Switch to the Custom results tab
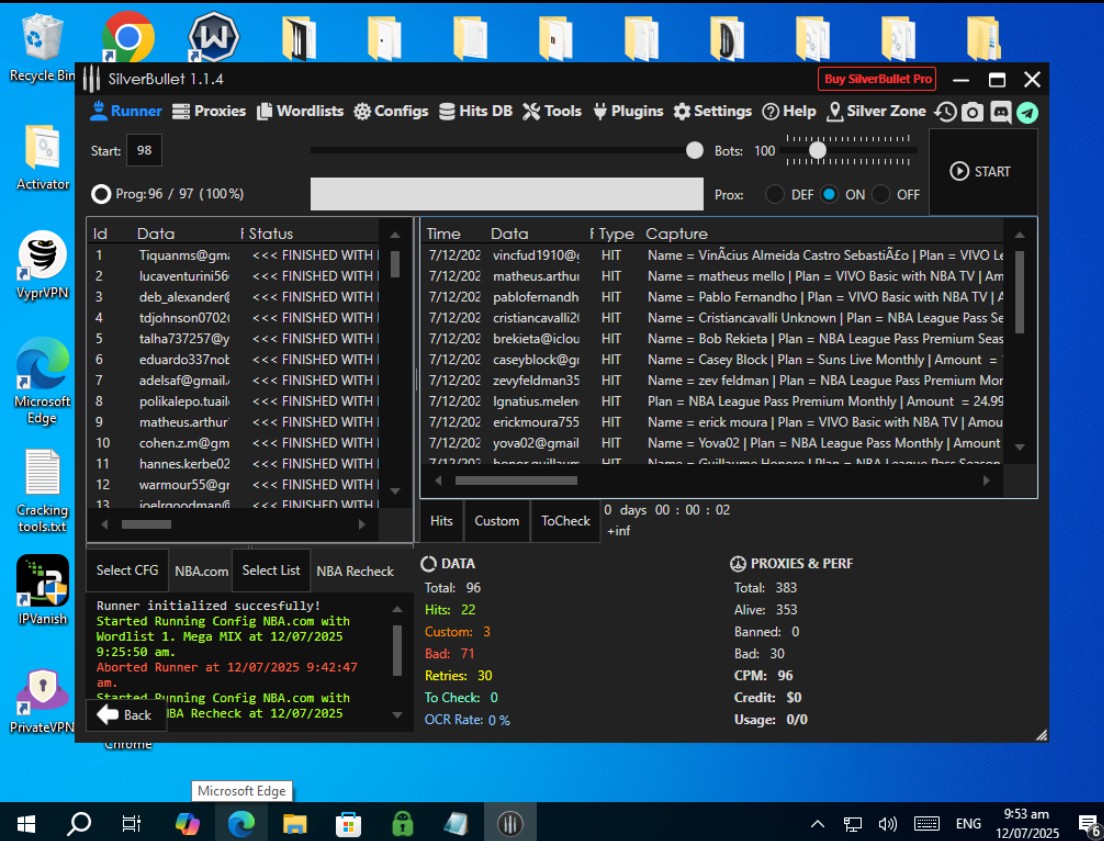This screenshot has height=841, width=1104. 496,521
